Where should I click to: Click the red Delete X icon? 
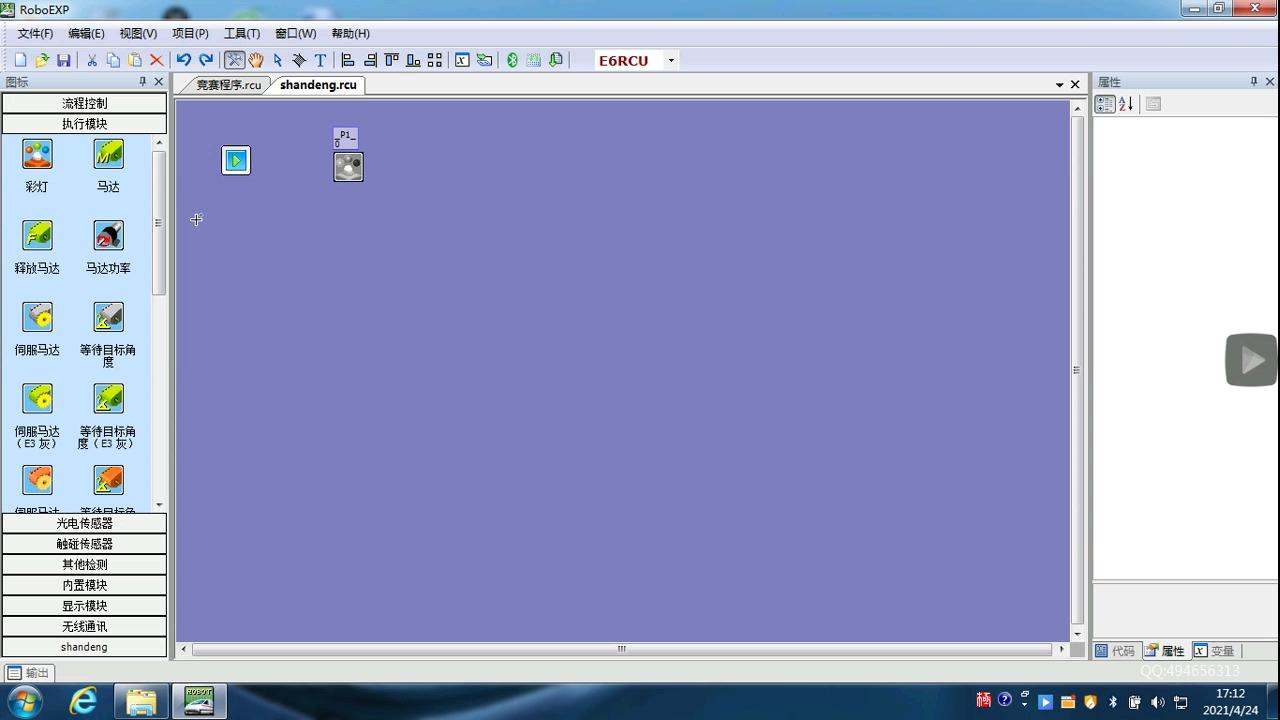point(156,60)
